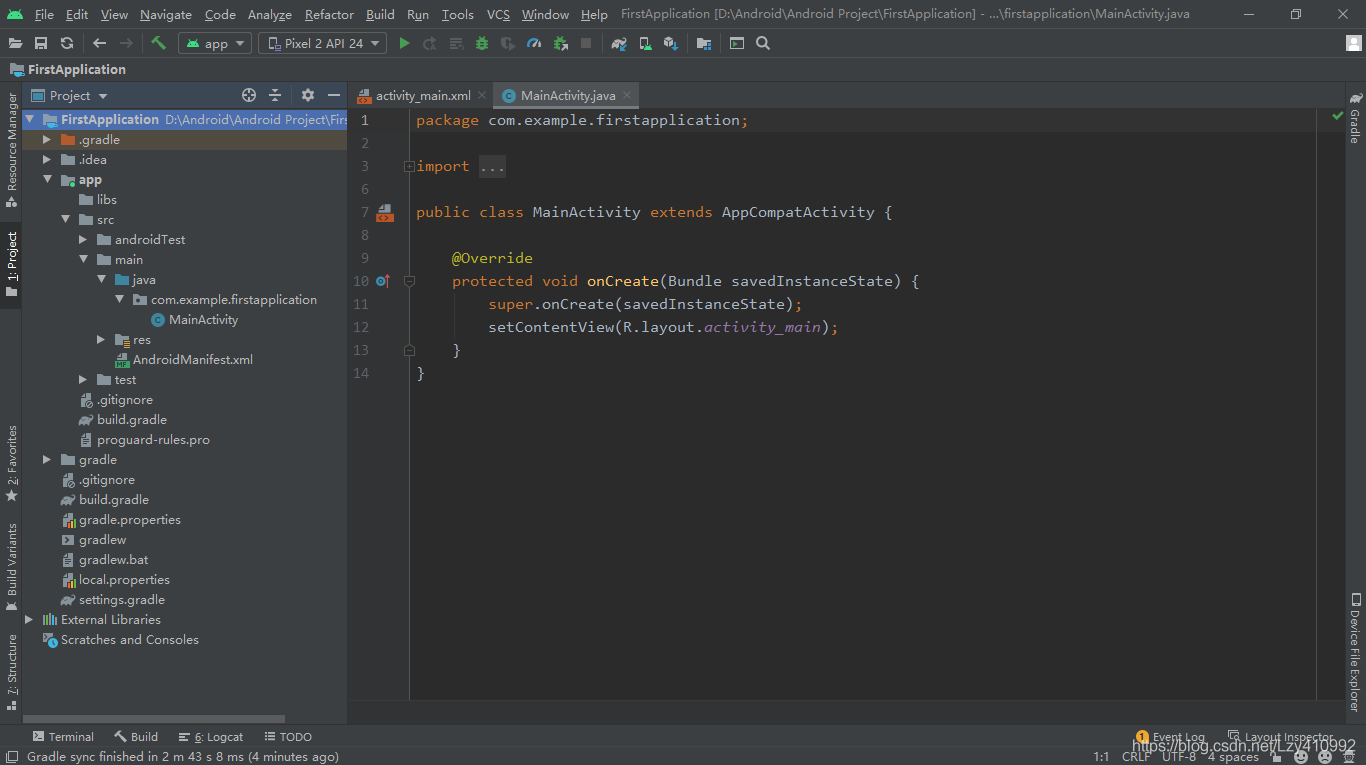
Task: Click the Save All toolbar icon
Action: [x=41, y=43]
